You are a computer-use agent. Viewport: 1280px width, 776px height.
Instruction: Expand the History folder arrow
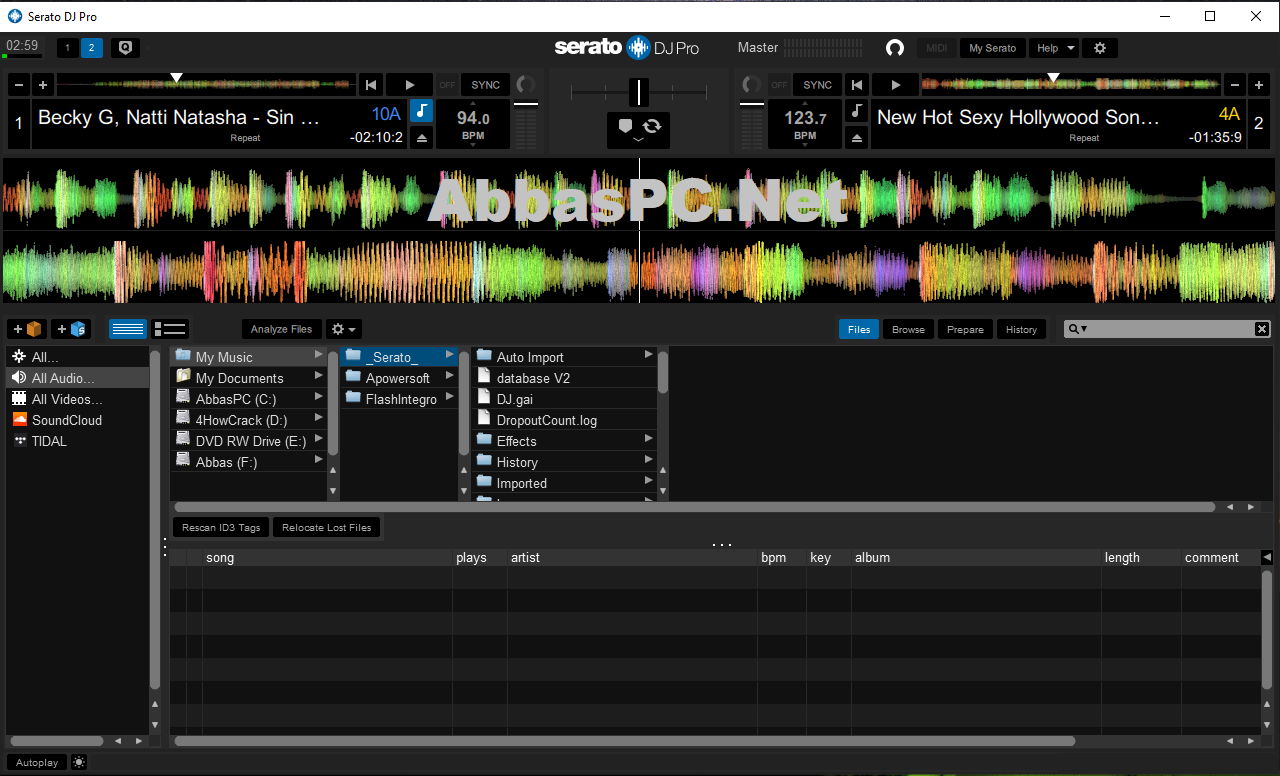(x=649, y=461)
